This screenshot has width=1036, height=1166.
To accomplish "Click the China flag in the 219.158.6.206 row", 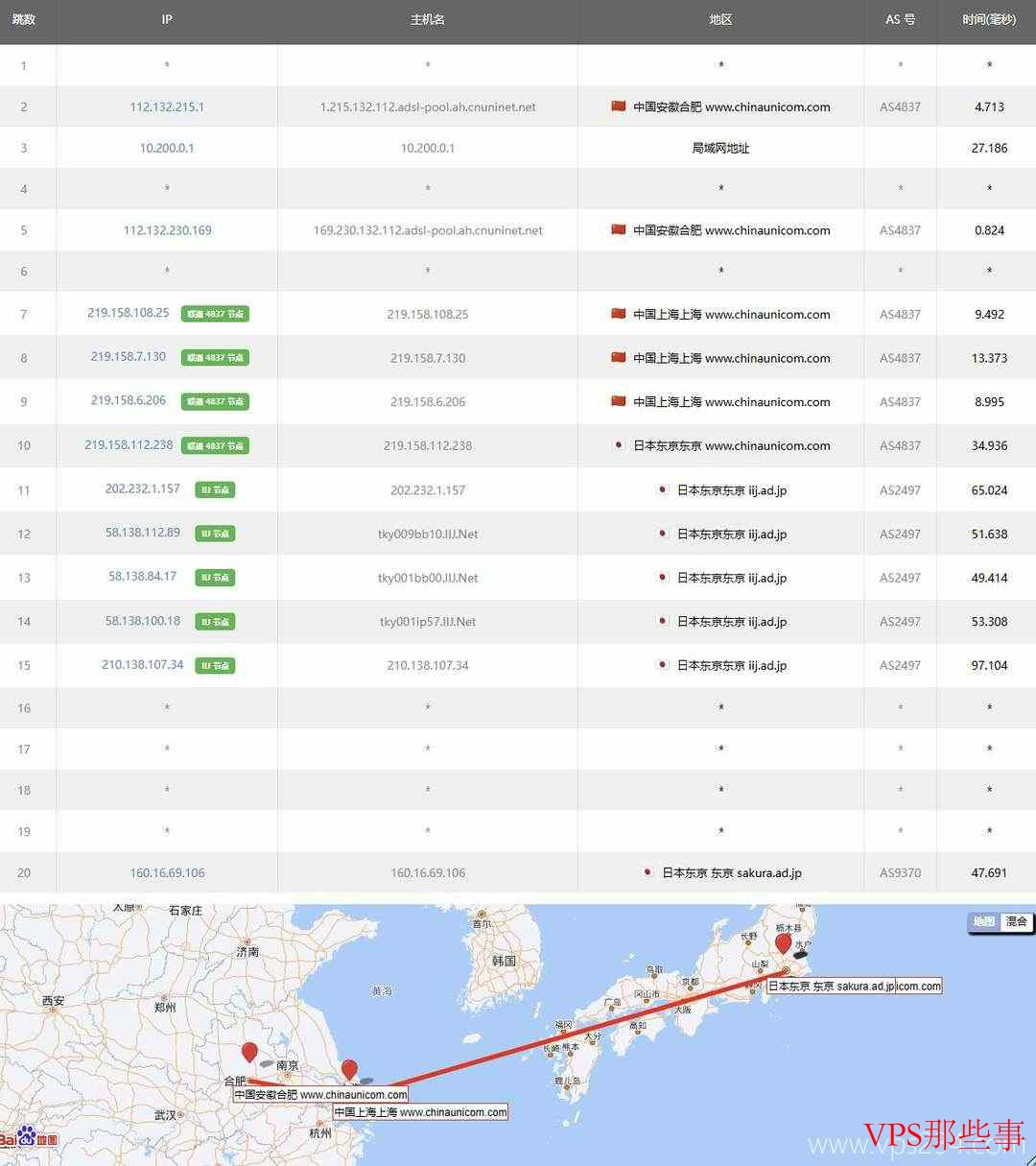I will pos(619,401).
